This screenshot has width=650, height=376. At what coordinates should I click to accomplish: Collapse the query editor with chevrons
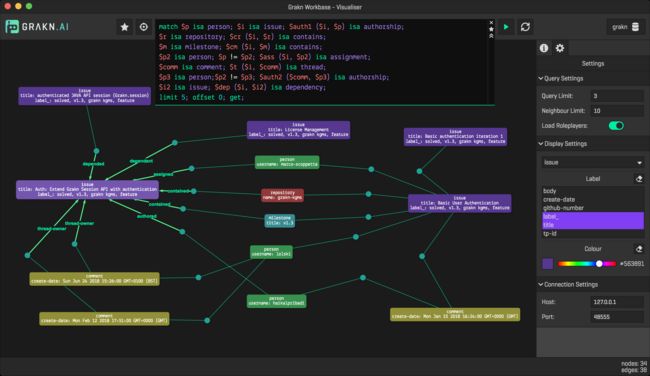pyautogui.click(x=491, y=36)
